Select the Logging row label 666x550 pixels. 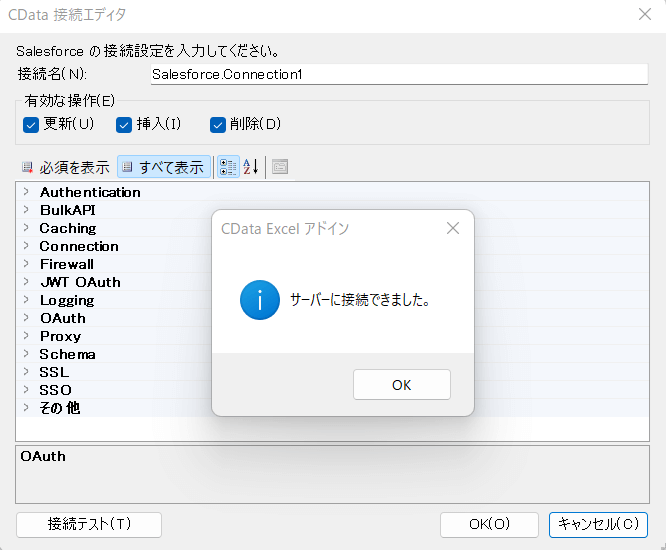tap(67, 300)
